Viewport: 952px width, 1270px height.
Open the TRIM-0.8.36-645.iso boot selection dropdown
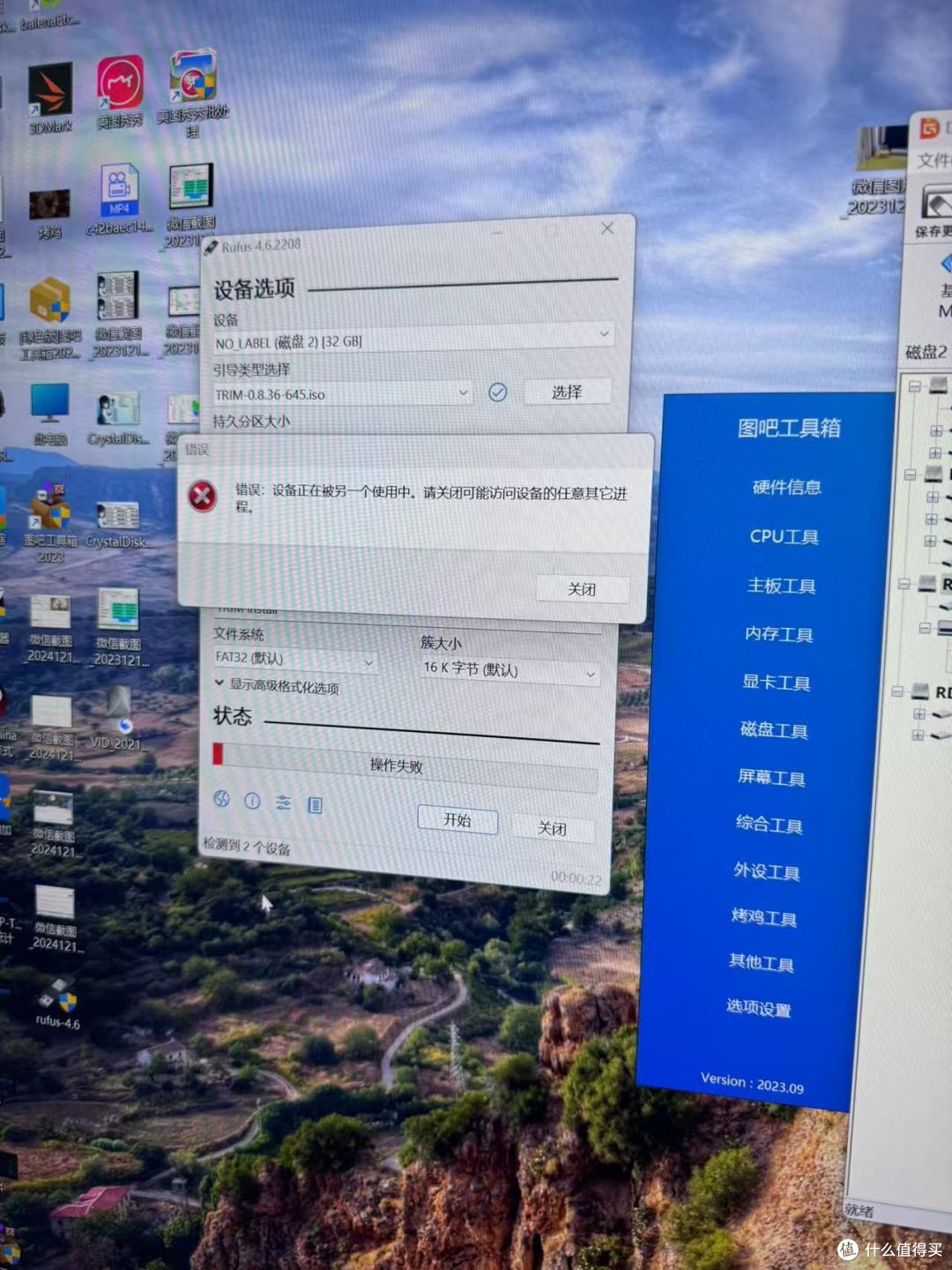tap(343, 393)
